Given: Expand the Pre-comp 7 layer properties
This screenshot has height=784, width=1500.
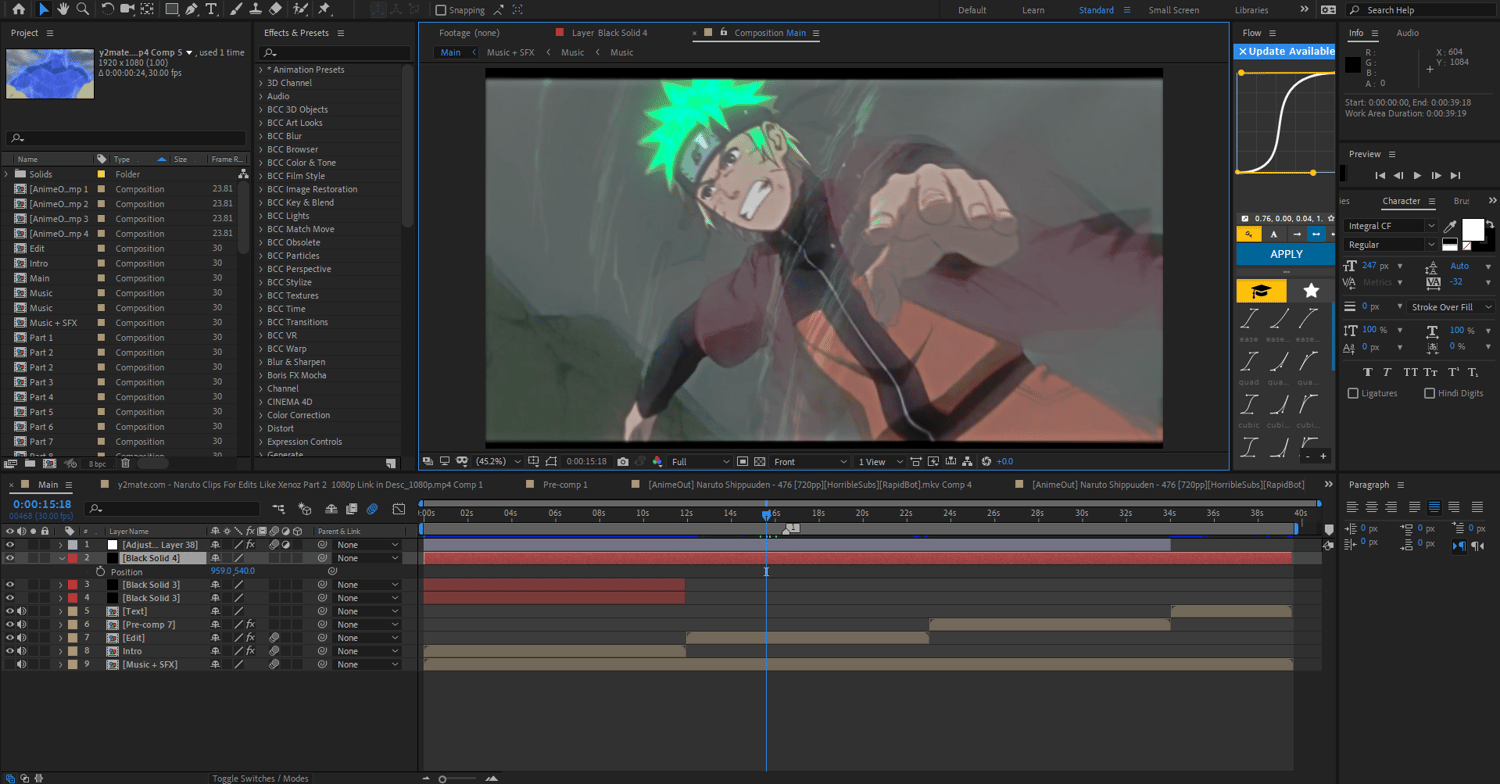Looking at the screenshot, I should (x=61, y=624).
